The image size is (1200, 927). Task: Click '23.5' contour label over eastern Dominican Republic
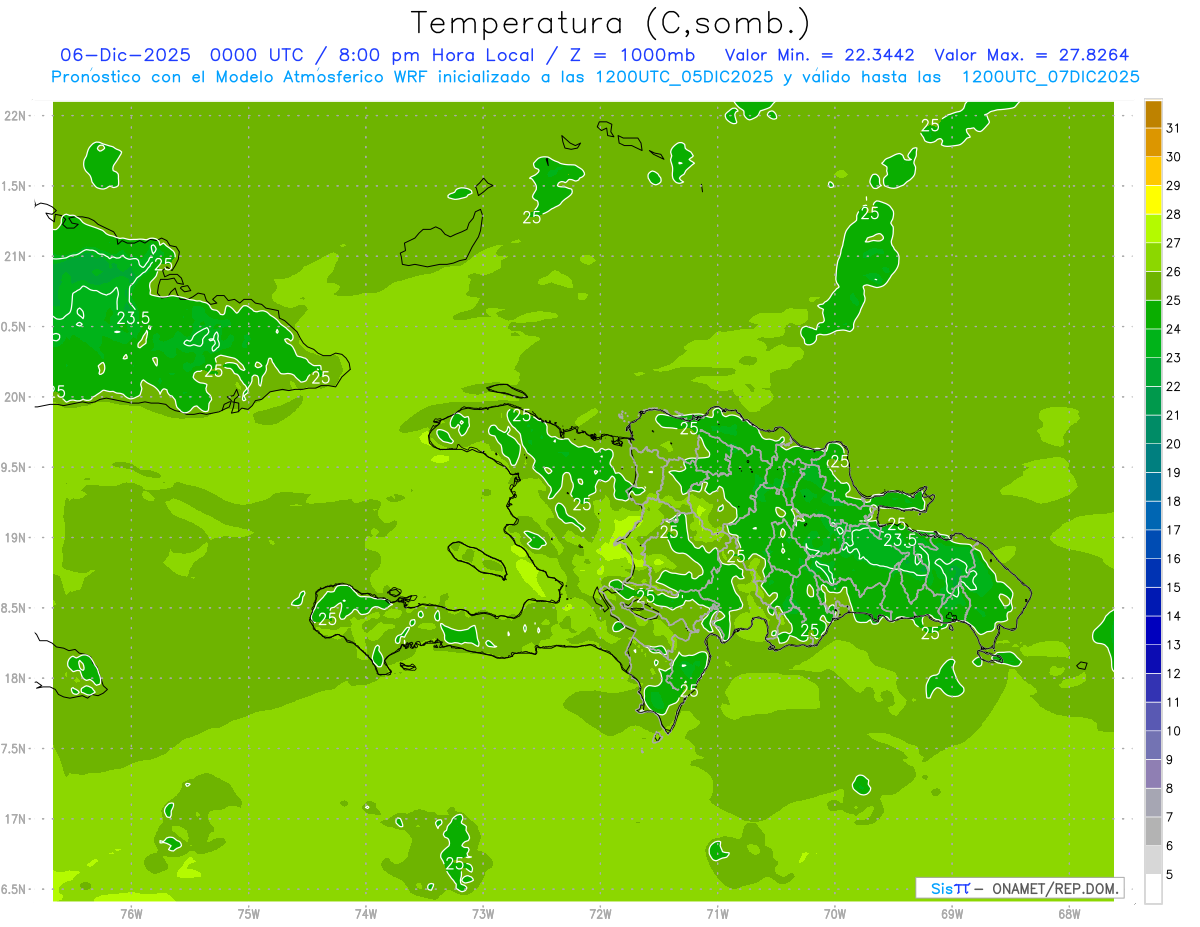[x=899, y=540]
